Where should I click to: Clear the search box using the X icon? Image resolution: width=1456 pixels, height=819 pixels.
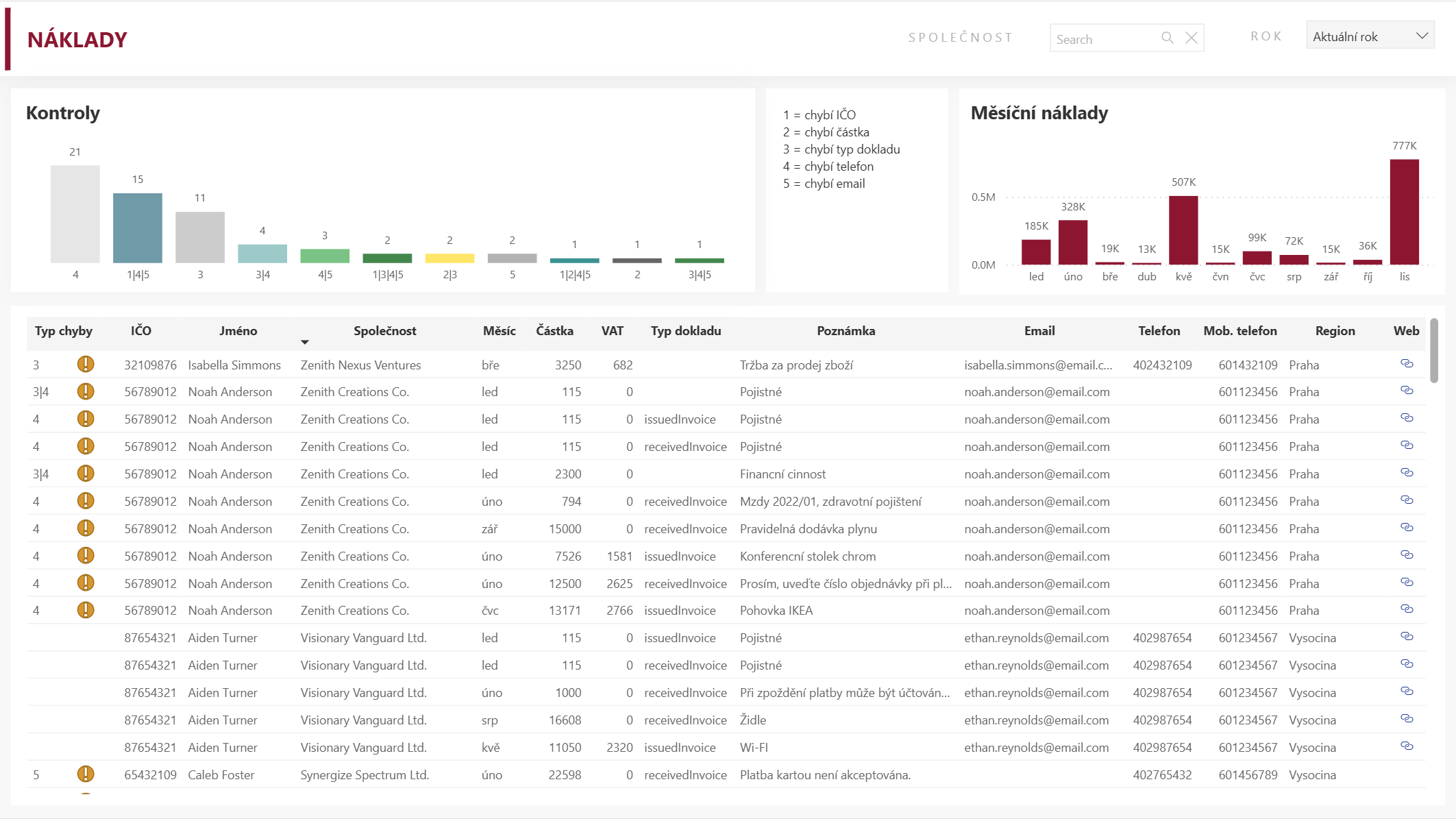pos(1192,38)
